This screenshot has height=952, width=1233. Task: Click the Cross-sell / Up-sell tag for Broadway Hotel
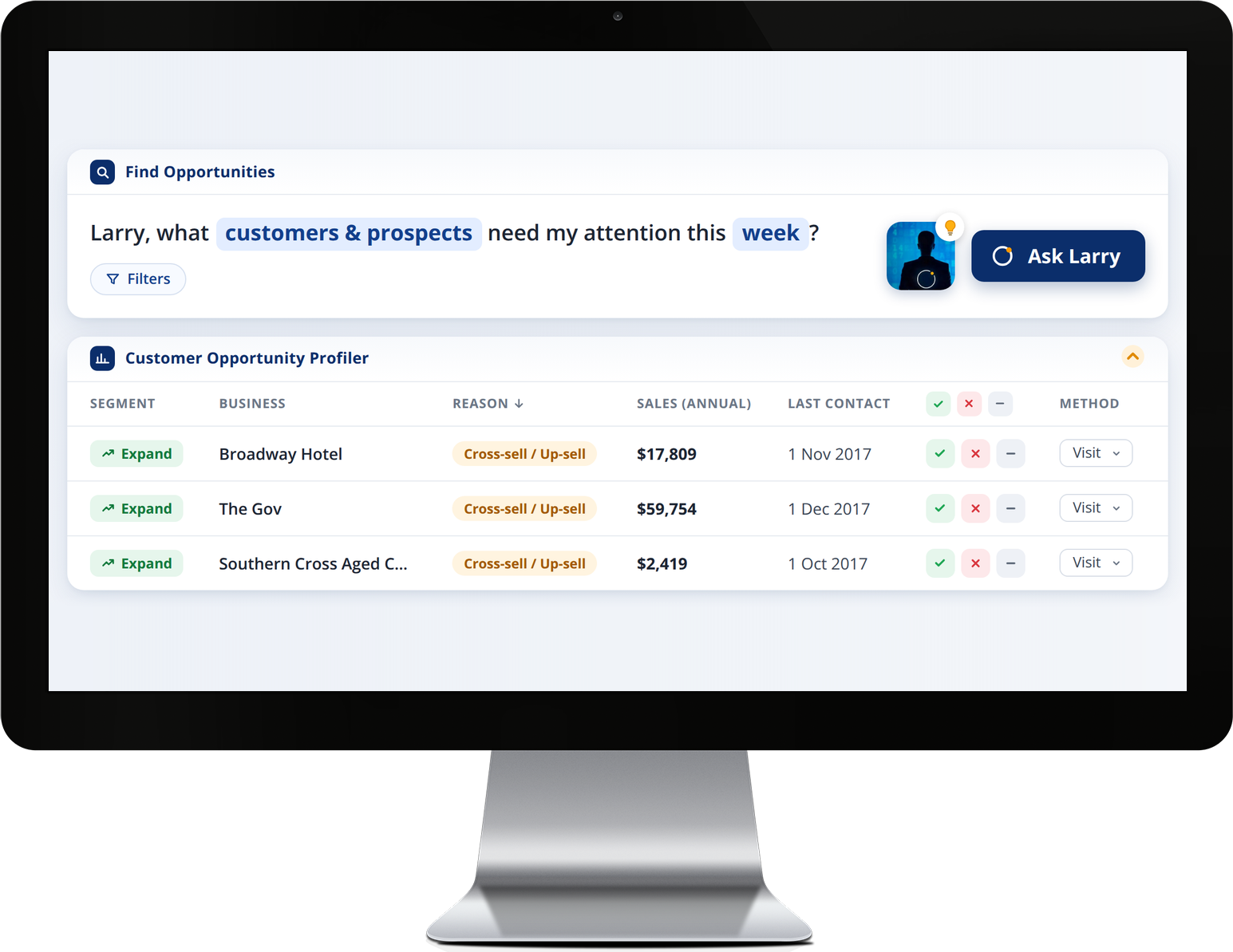click(x=524, y=454)
